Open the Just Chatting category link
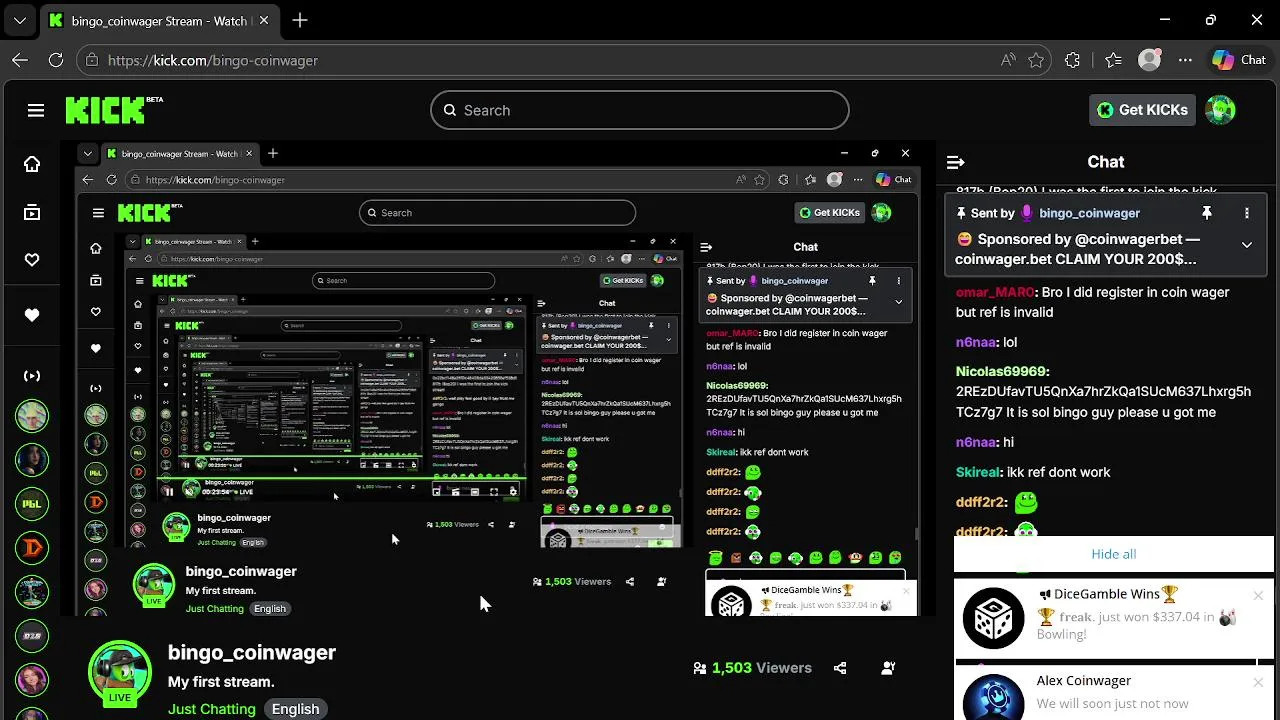Screen dimensions: 1280x720 [212, 709]
